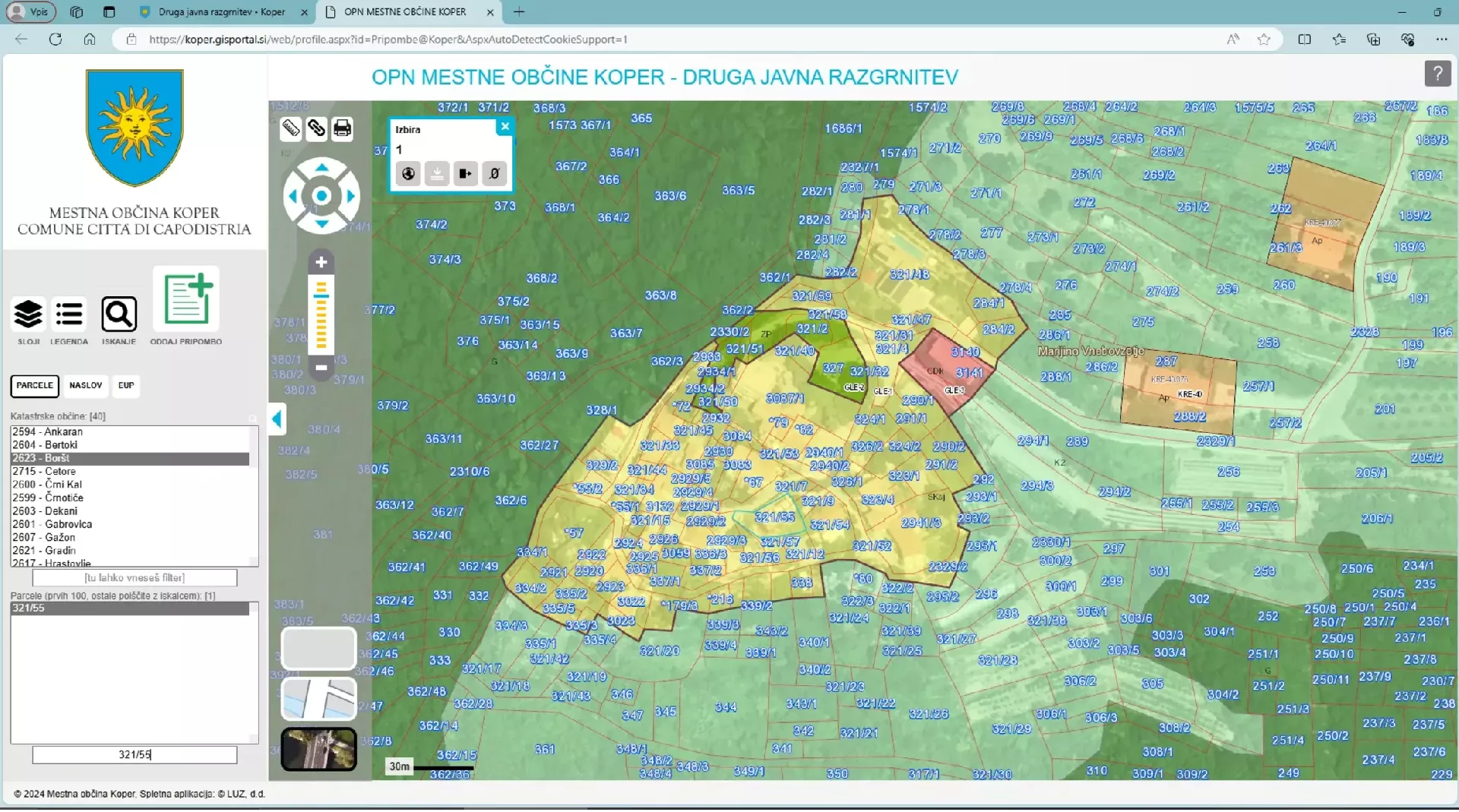
Task: Click the Oddaj pripombo icon
Action: pos(186,299)
